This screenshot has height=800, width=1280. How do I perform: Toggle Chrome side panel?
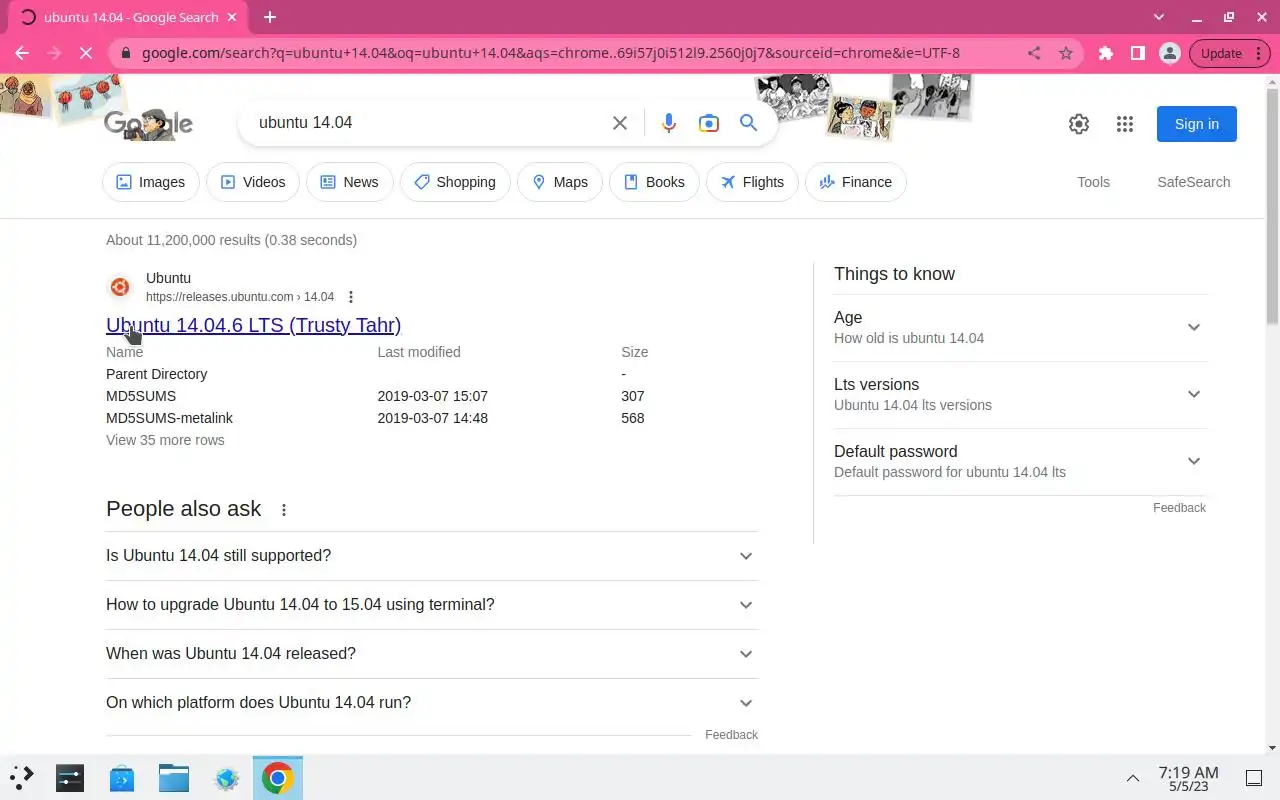click(x=1138, y=53)
